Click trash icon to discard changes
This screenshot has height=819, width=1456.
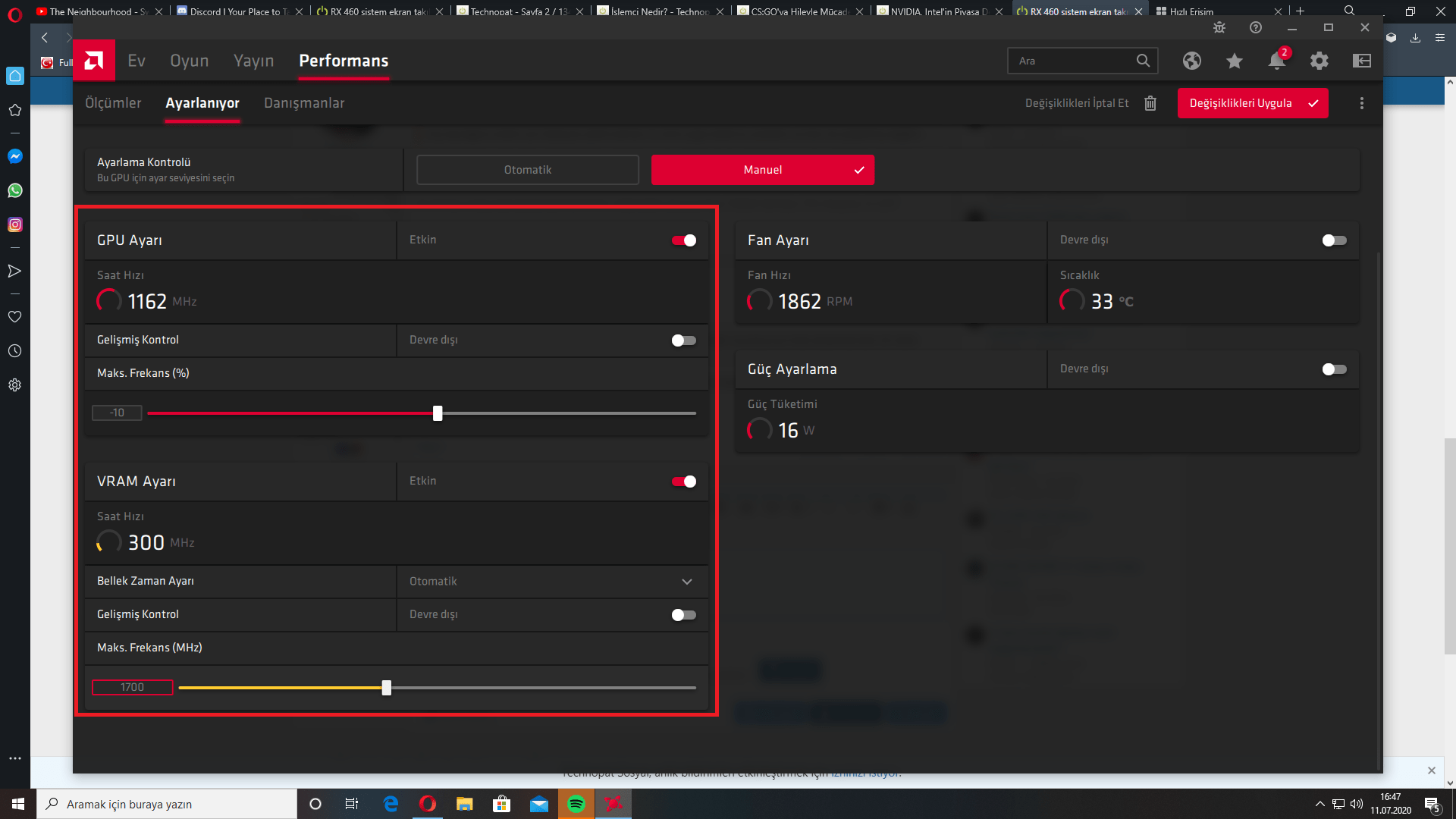1150,103
